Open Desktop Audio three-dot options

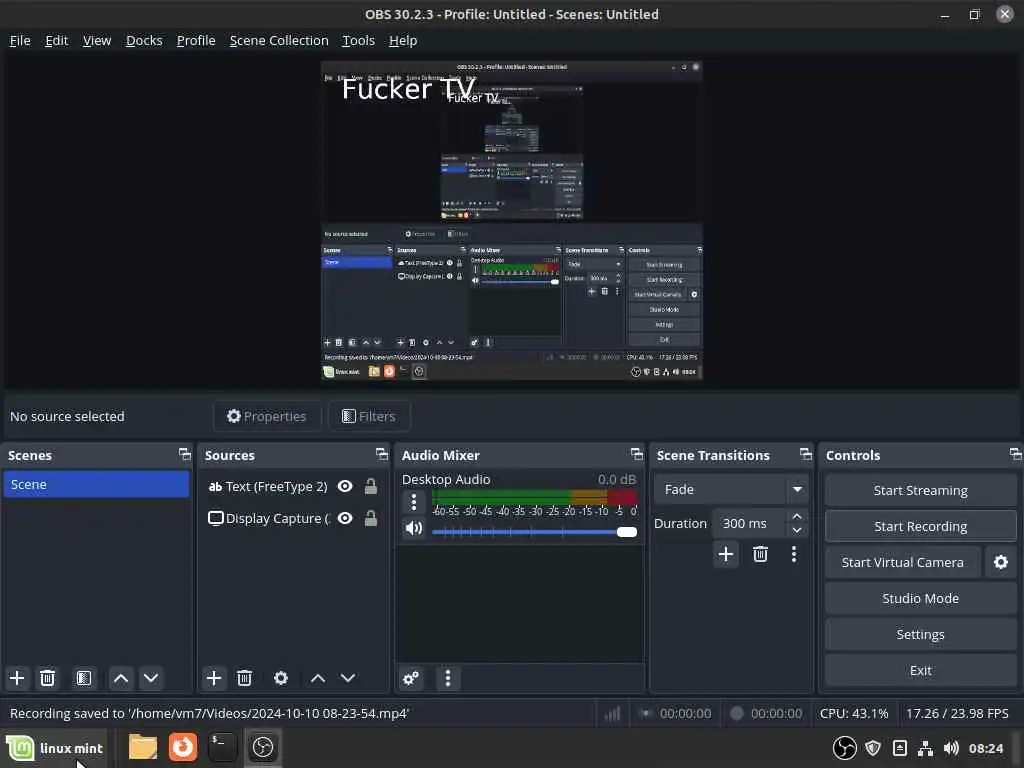point(413,502)
